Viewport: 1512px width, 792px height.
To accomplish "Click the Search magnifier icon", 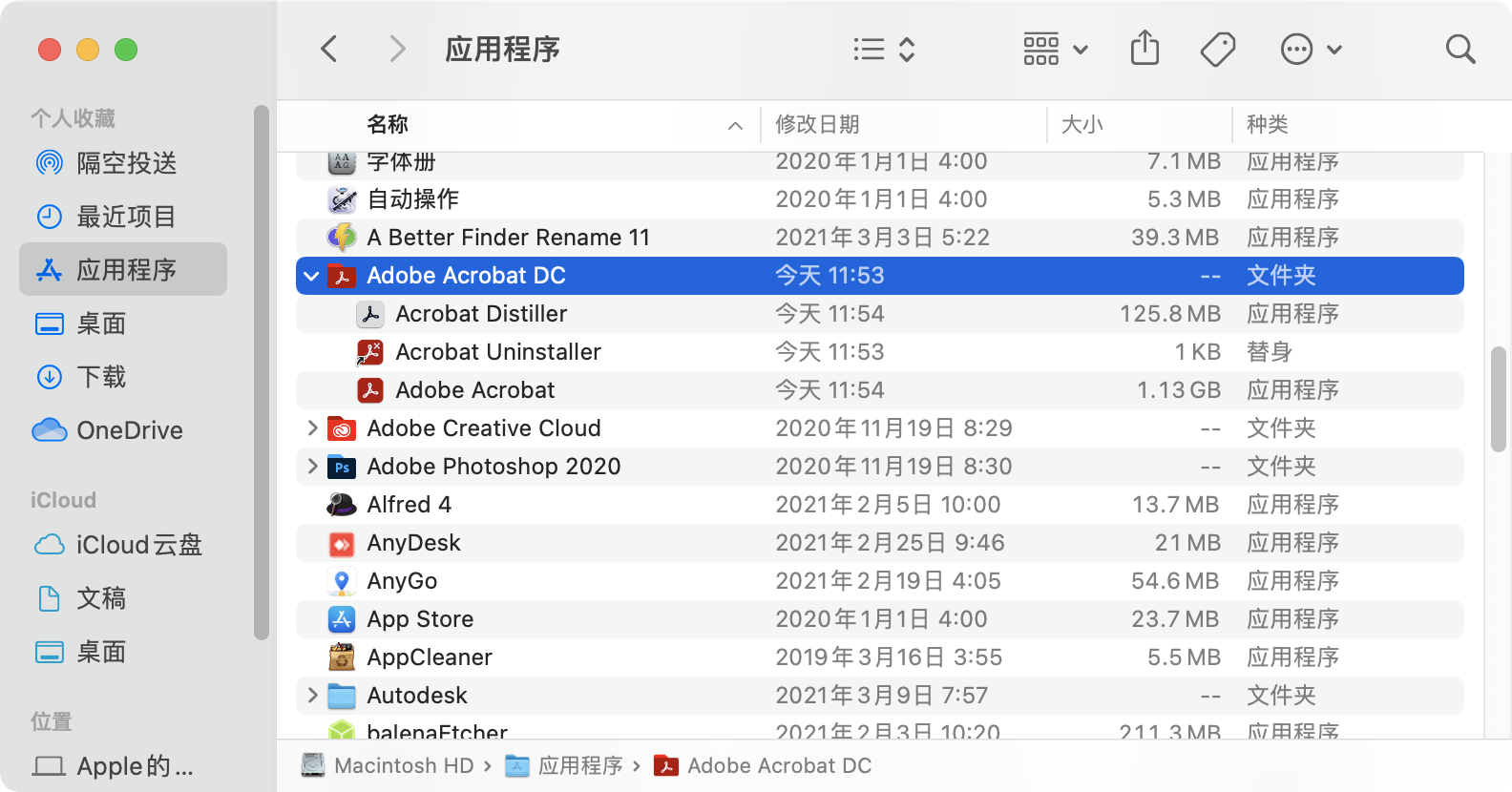I will 1460,49.
